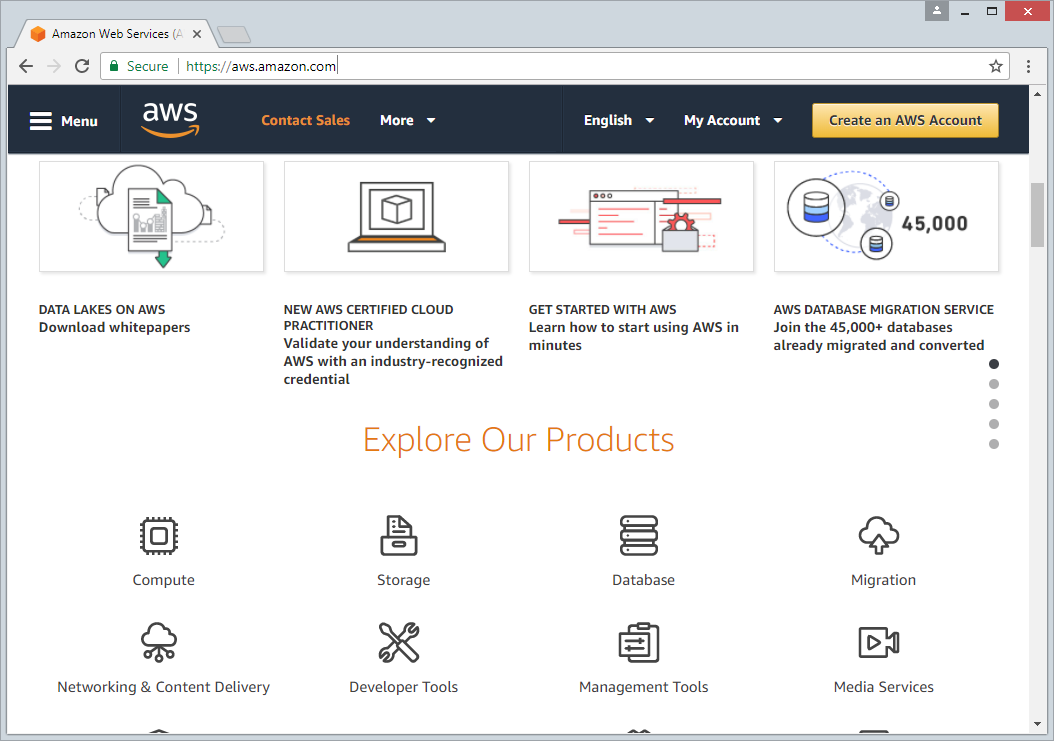Click the Migration cloud icon

click(879, 535)
